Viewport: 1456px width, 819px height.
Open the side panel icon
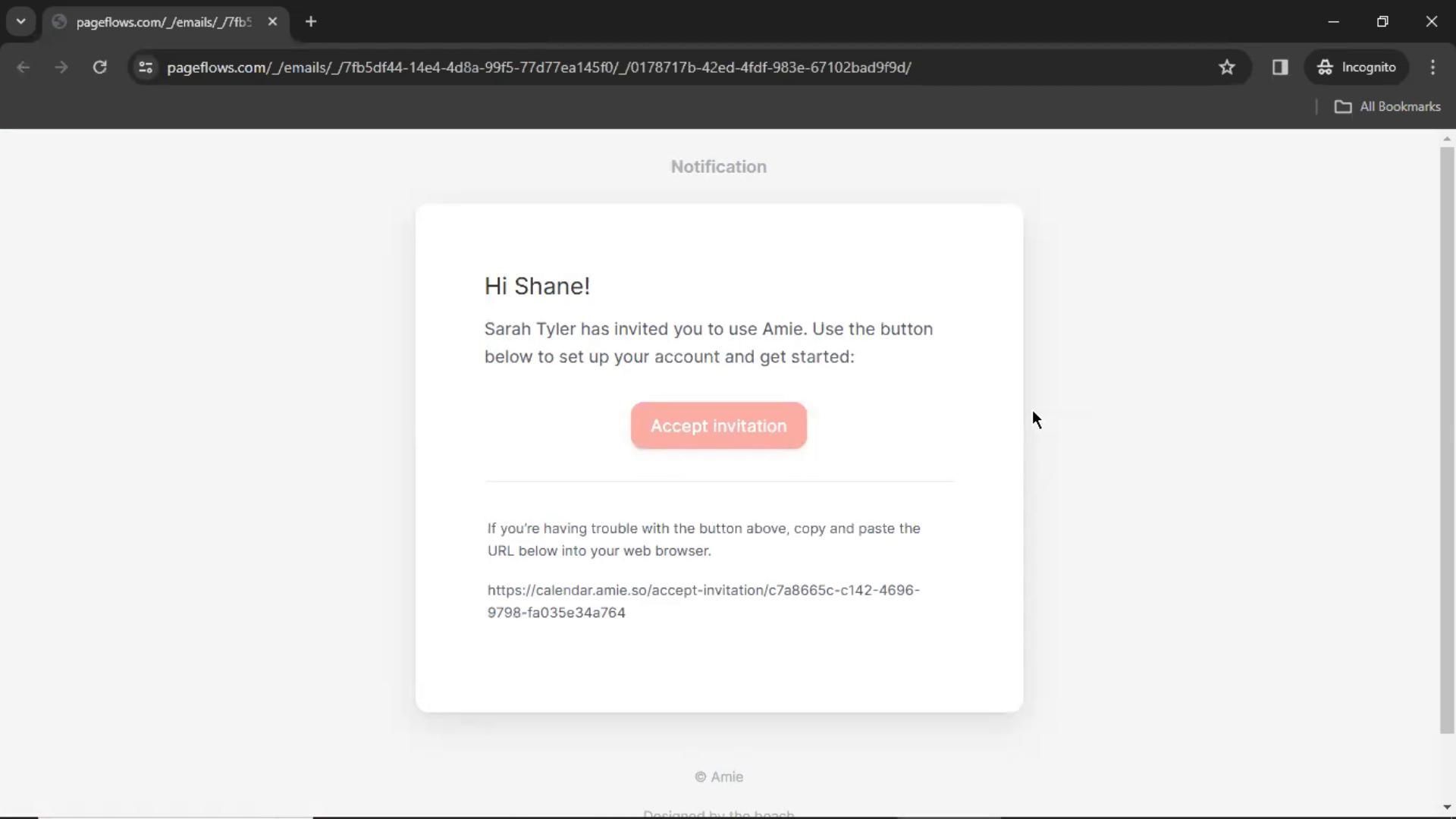coord(1280,67)
